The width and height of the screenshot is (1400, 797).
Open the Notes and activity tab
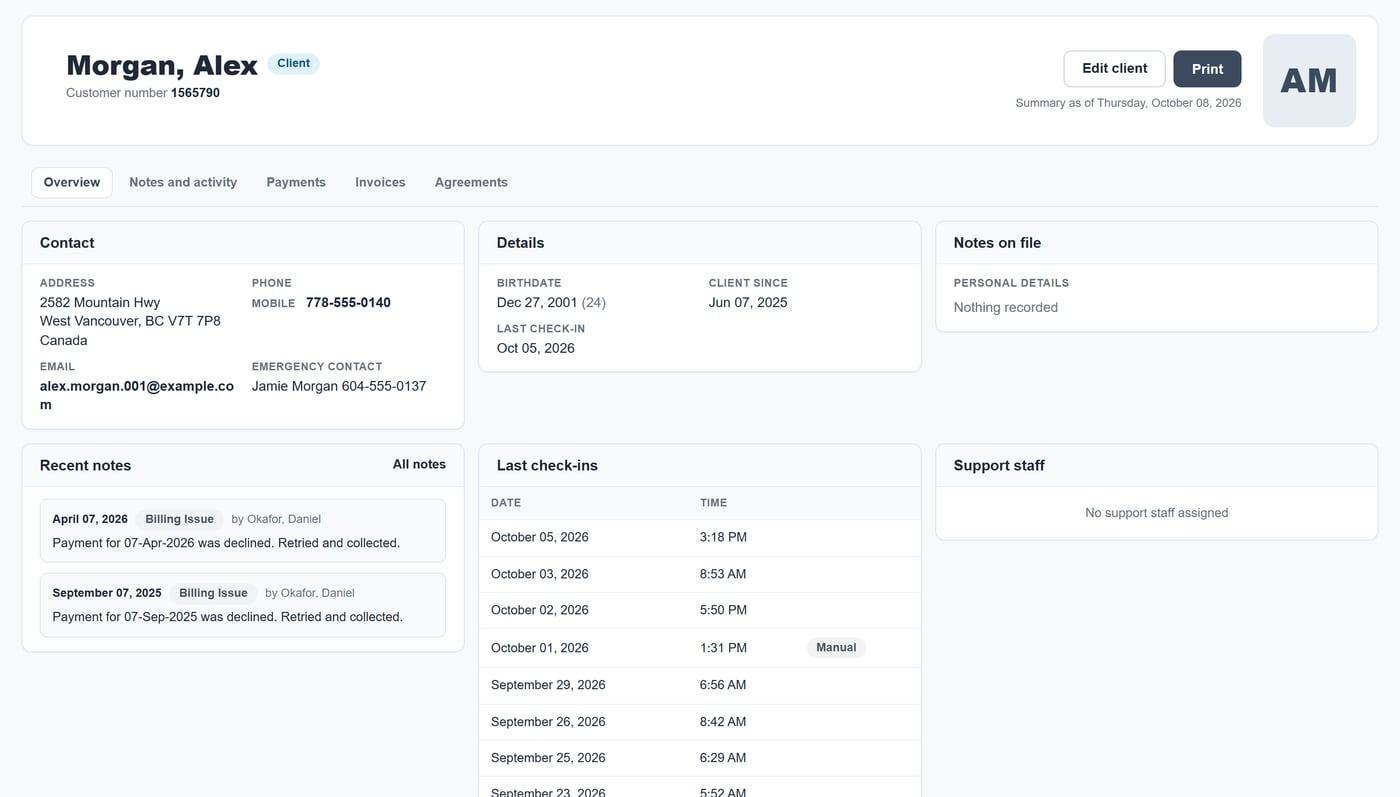(x=183, y=182)
